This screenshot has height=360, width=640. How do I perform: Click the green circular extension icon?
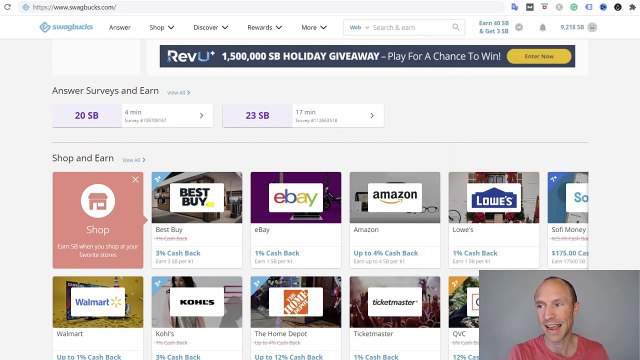tap(574, 7)
